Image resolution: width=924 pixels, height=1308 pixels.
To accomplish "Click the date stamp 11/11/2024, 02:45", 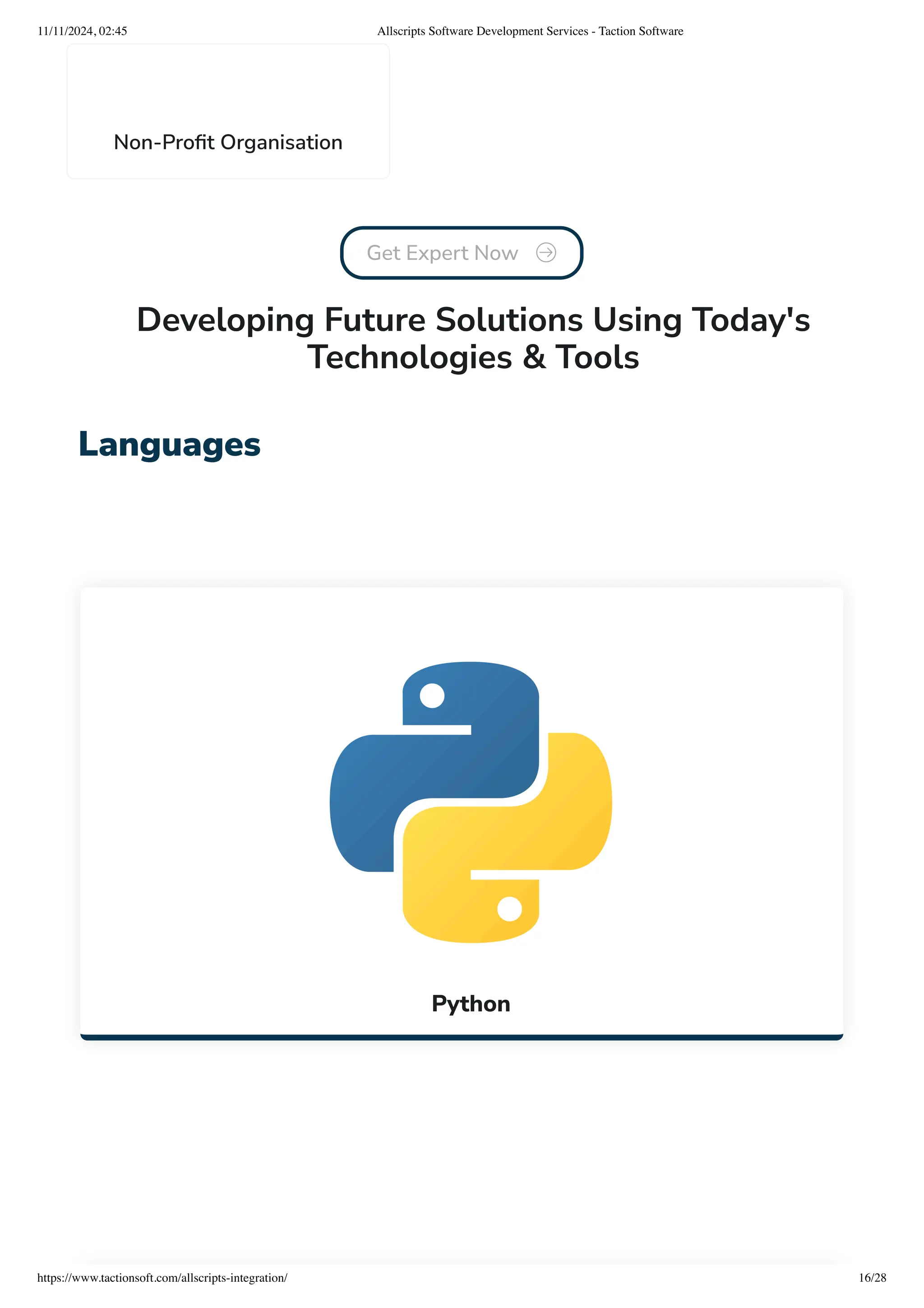I will coord(83,31).
